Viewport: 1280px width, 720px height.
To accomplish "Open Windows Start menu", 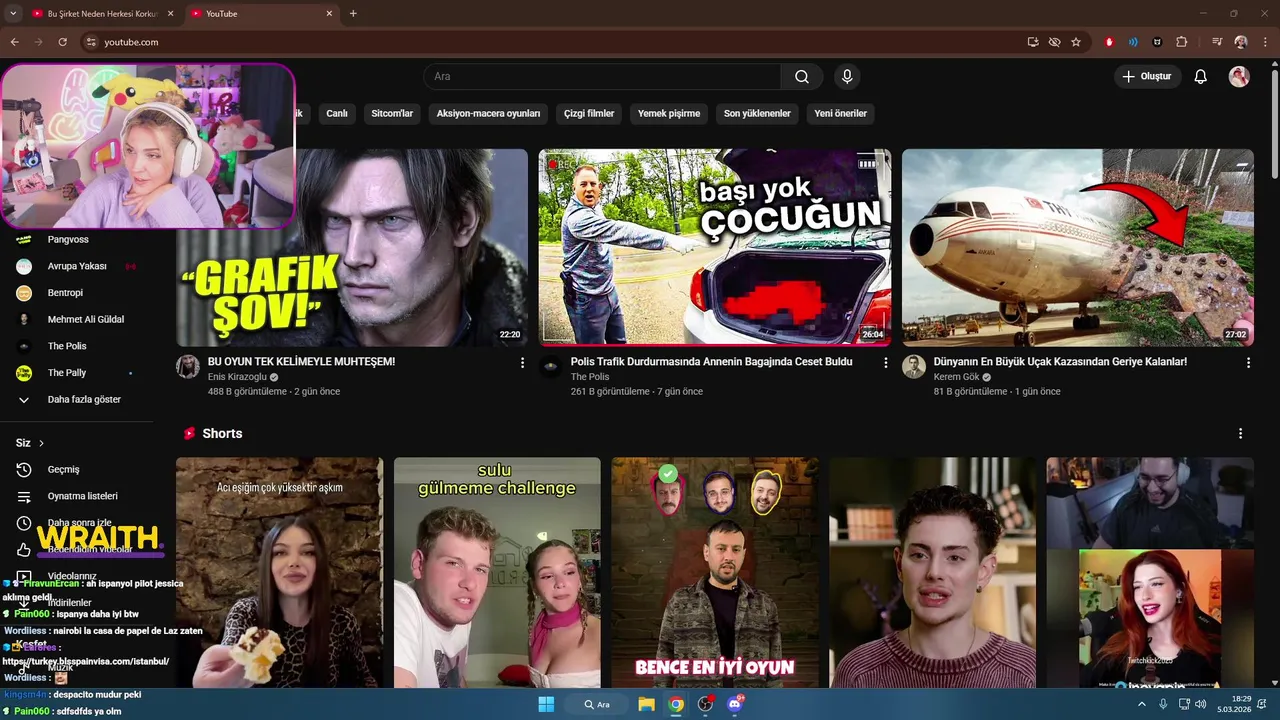I will (546, 704).
